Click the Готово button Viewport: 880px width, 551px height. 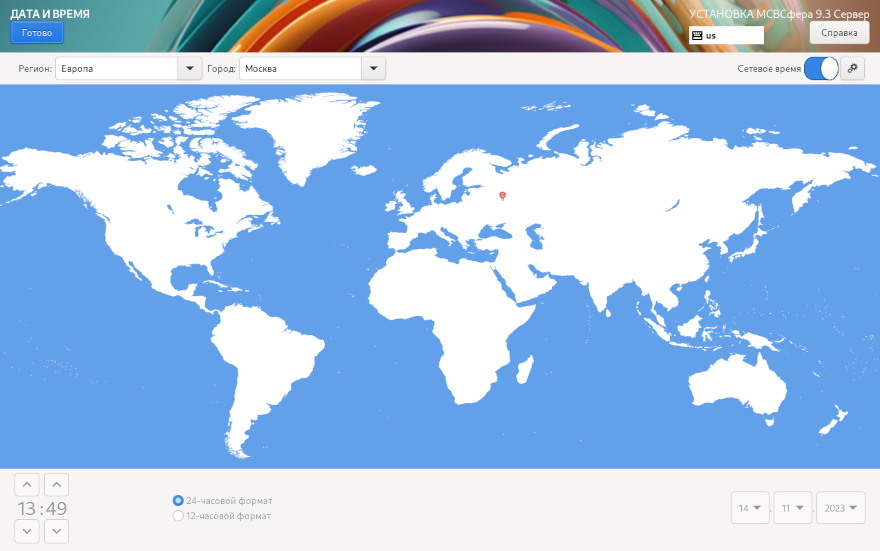click(x=37, y=33)
